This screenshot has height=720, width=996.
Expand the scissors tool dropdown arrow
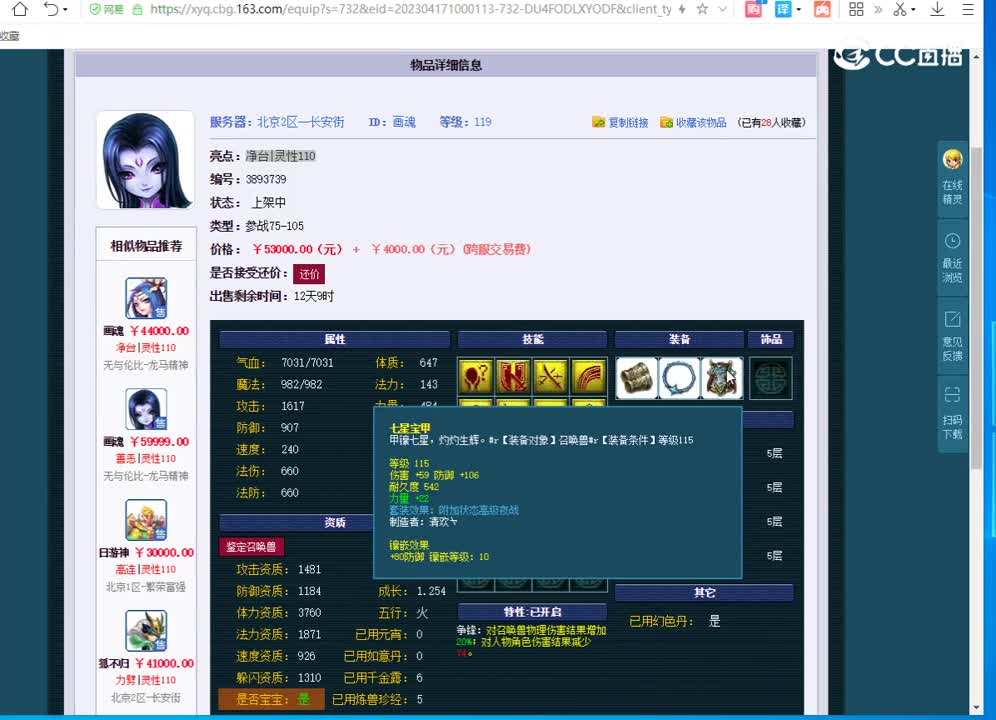click(x=913, y=10)
